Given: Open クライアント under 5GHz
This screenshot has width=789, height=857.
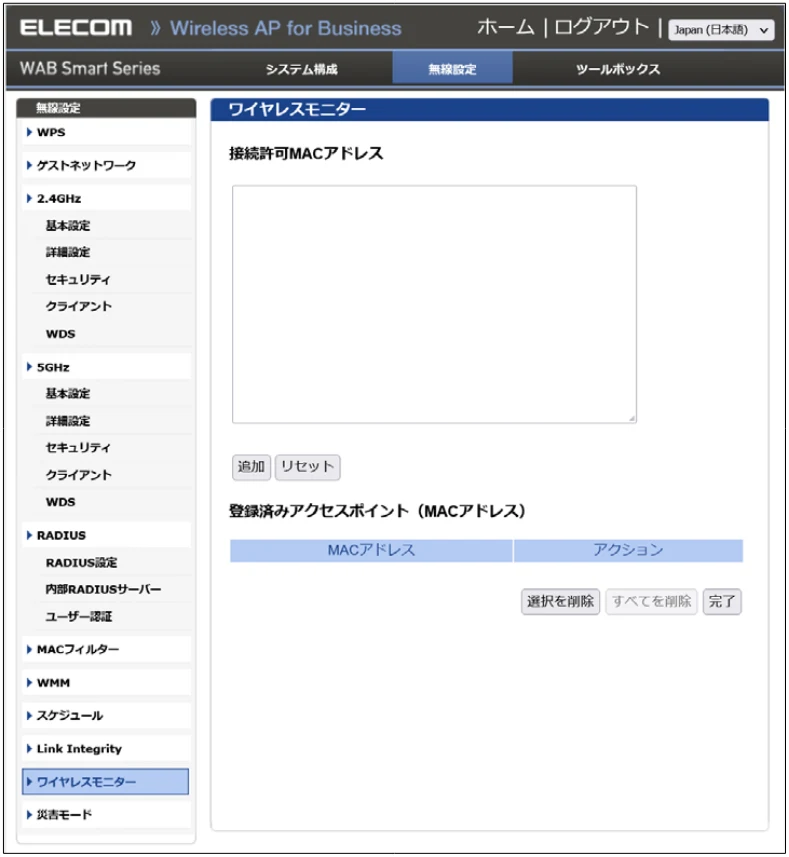Looking at the screenshot, I should (78, 474).
